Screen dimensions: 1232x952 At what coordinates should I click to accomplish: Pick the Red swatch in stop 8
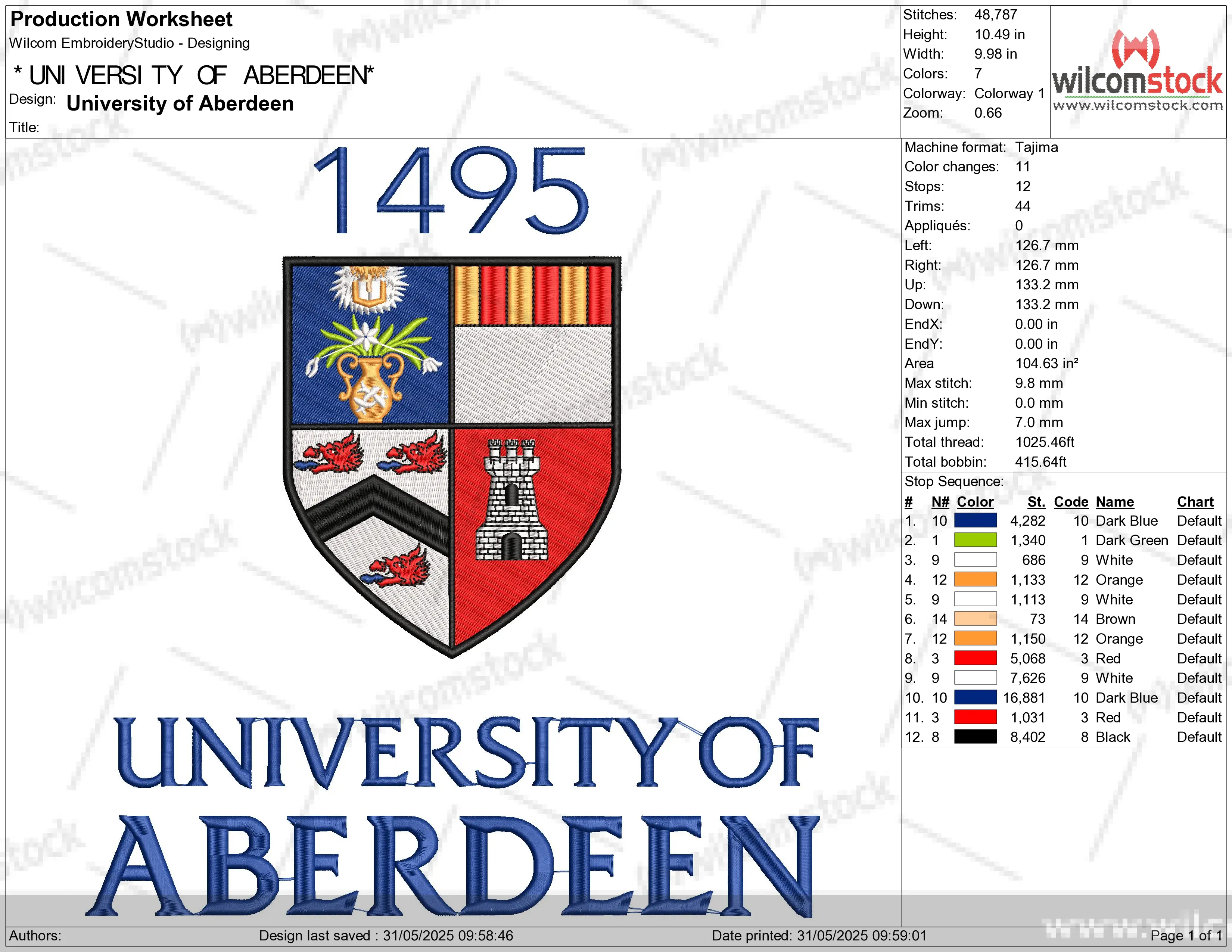[x=975, y=658]
